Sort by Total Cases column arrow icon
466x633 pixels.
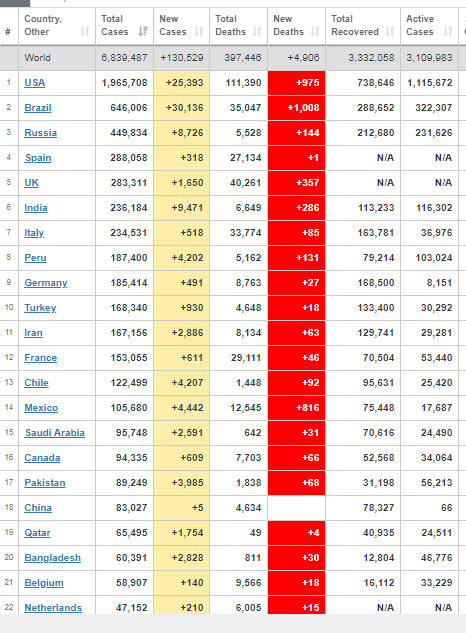[143, 31]
